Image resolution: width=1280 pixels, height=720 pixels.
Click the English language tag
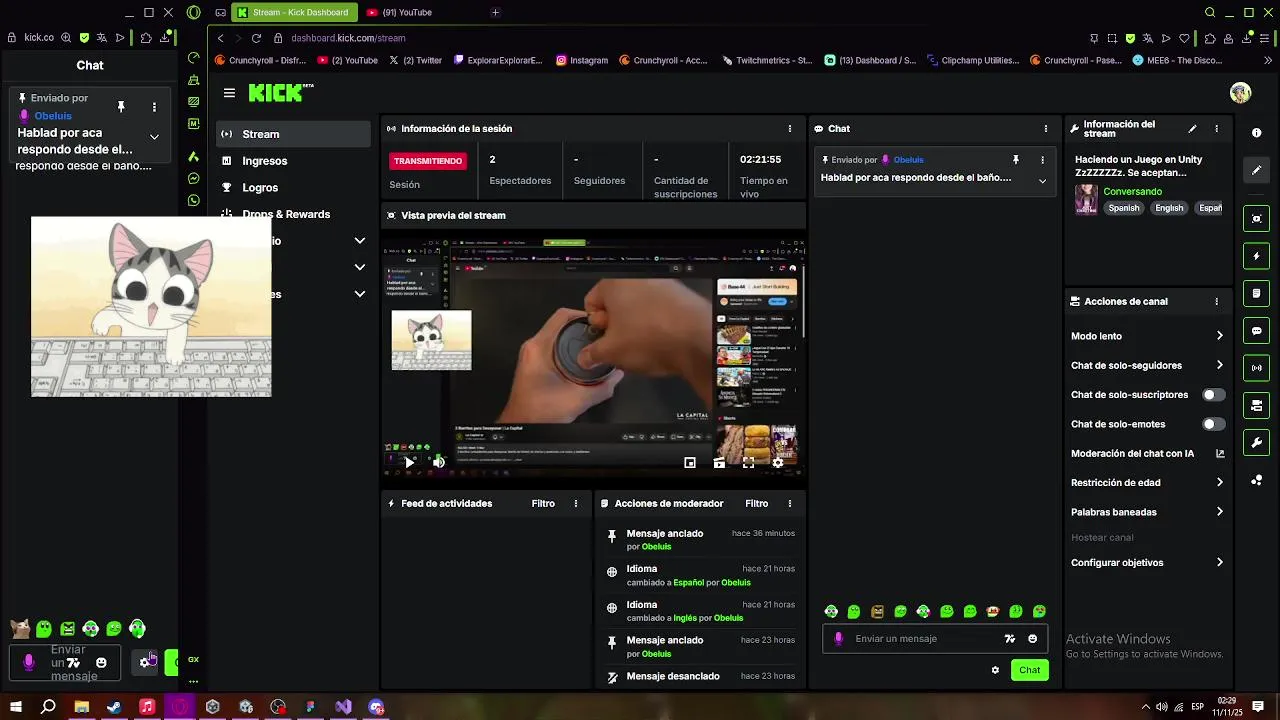point(1169,208)
